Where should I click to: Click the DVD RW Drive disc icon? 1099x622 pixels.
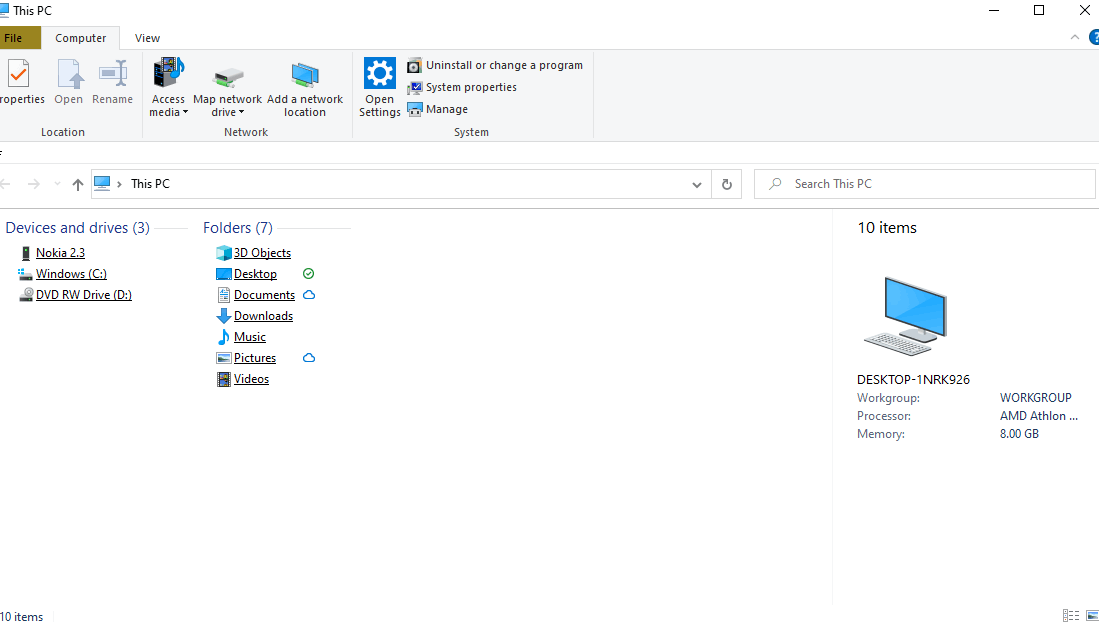point(26,295)
